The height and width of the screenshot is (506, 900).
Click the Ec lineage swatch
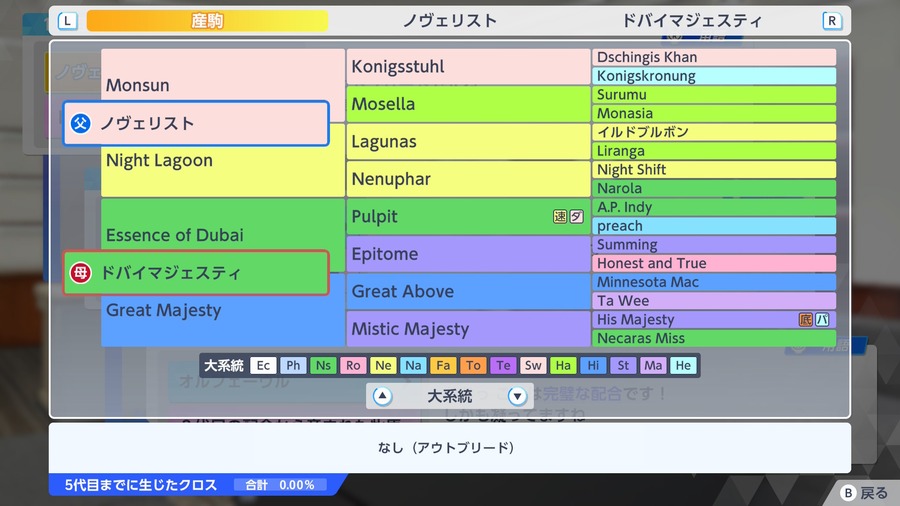click(263, 365)
